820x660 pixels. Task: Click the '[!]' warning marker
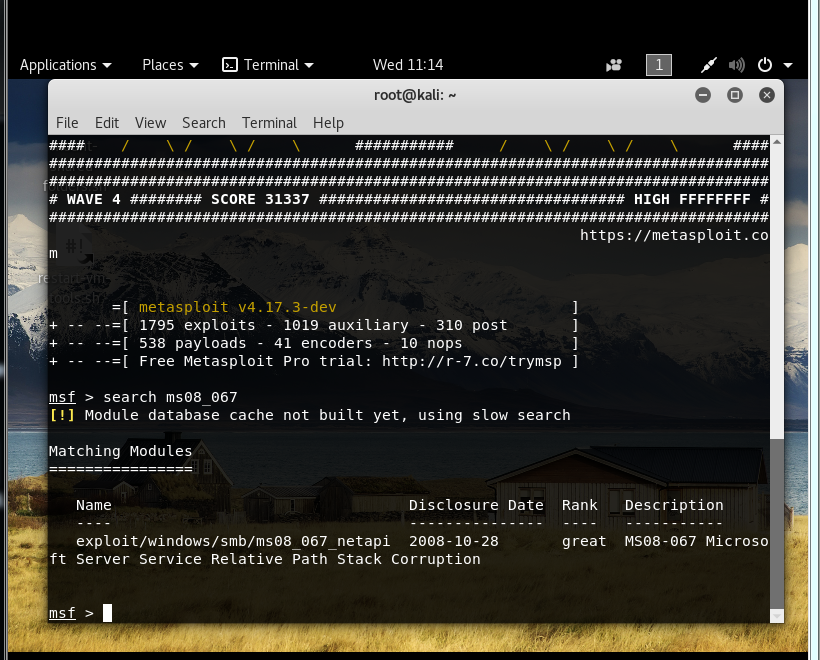62,415
